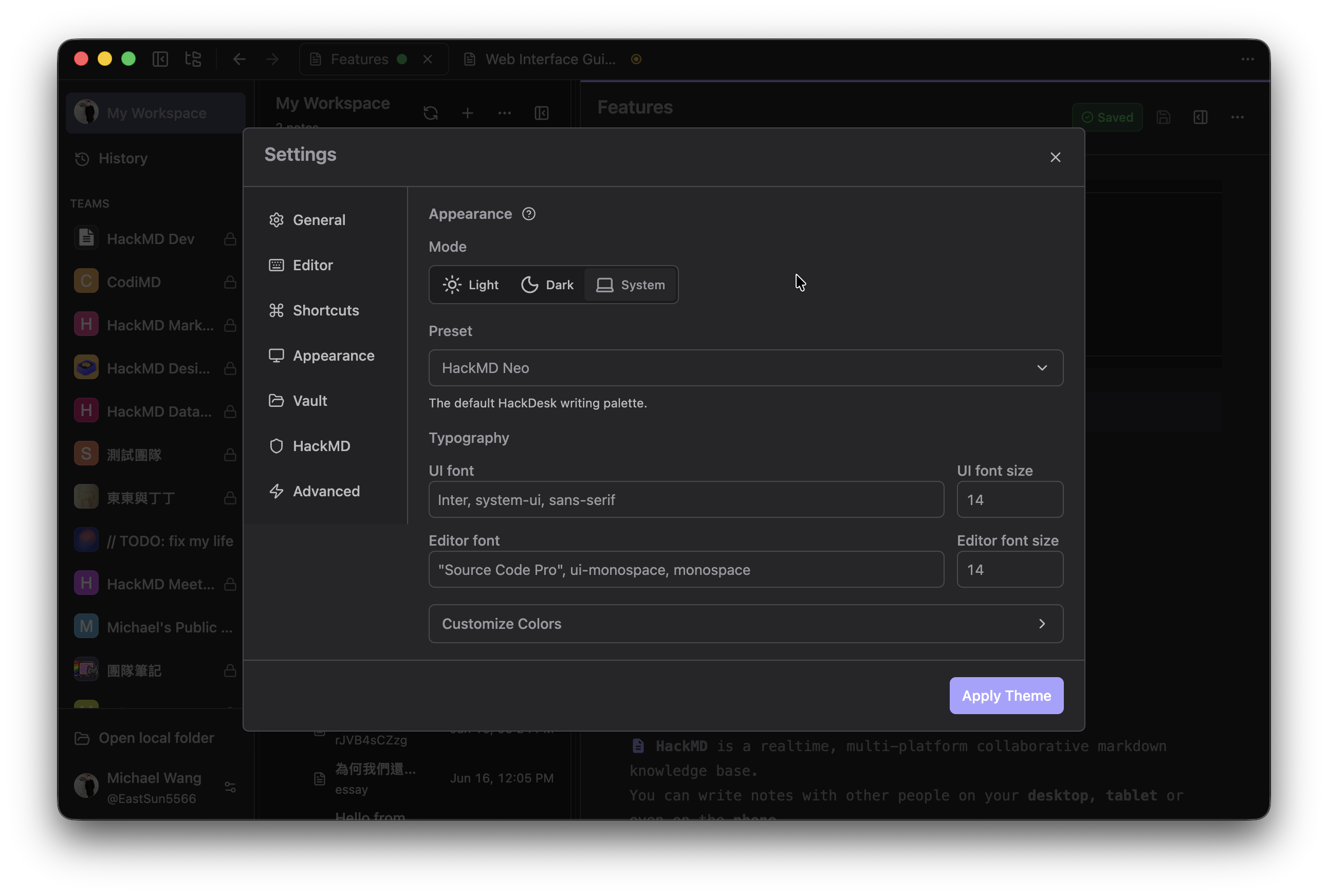
Task: Click the file tree icon in title bar
Action: 193,59
